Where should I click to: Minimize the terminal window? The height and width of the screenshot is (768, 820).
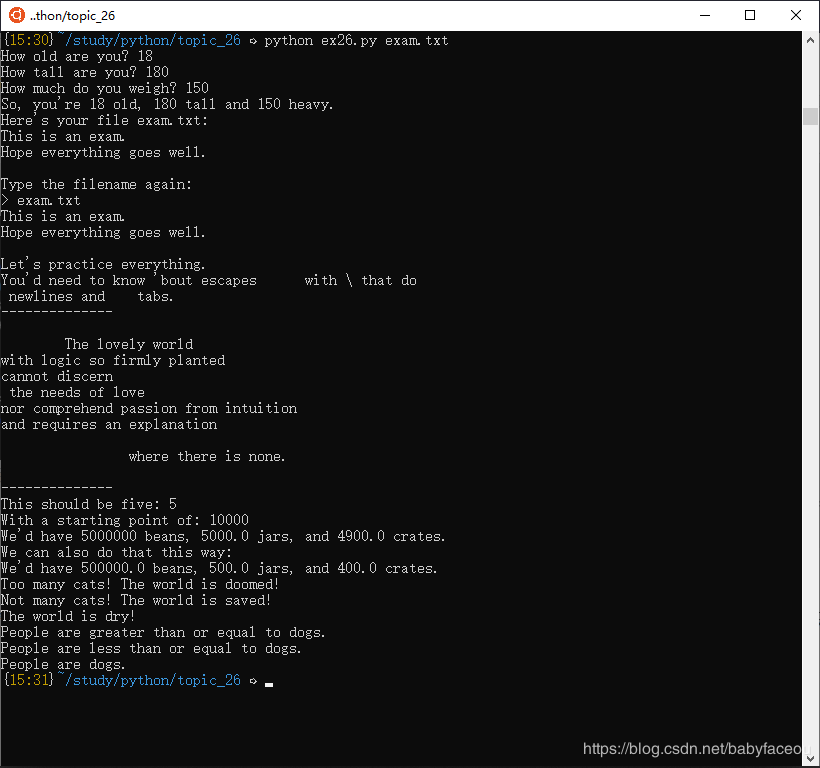click(705, 15)
